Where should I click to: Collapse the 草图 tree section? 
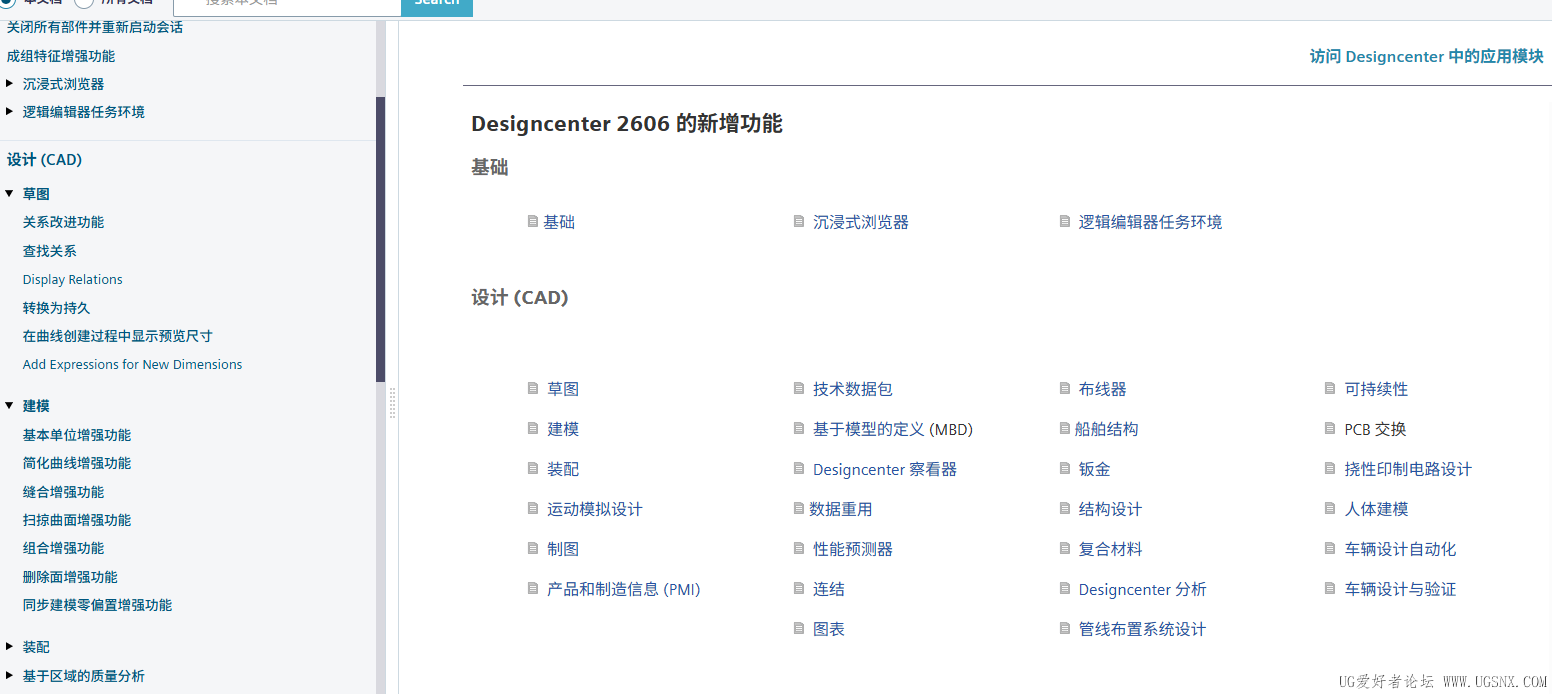[10, 193]
